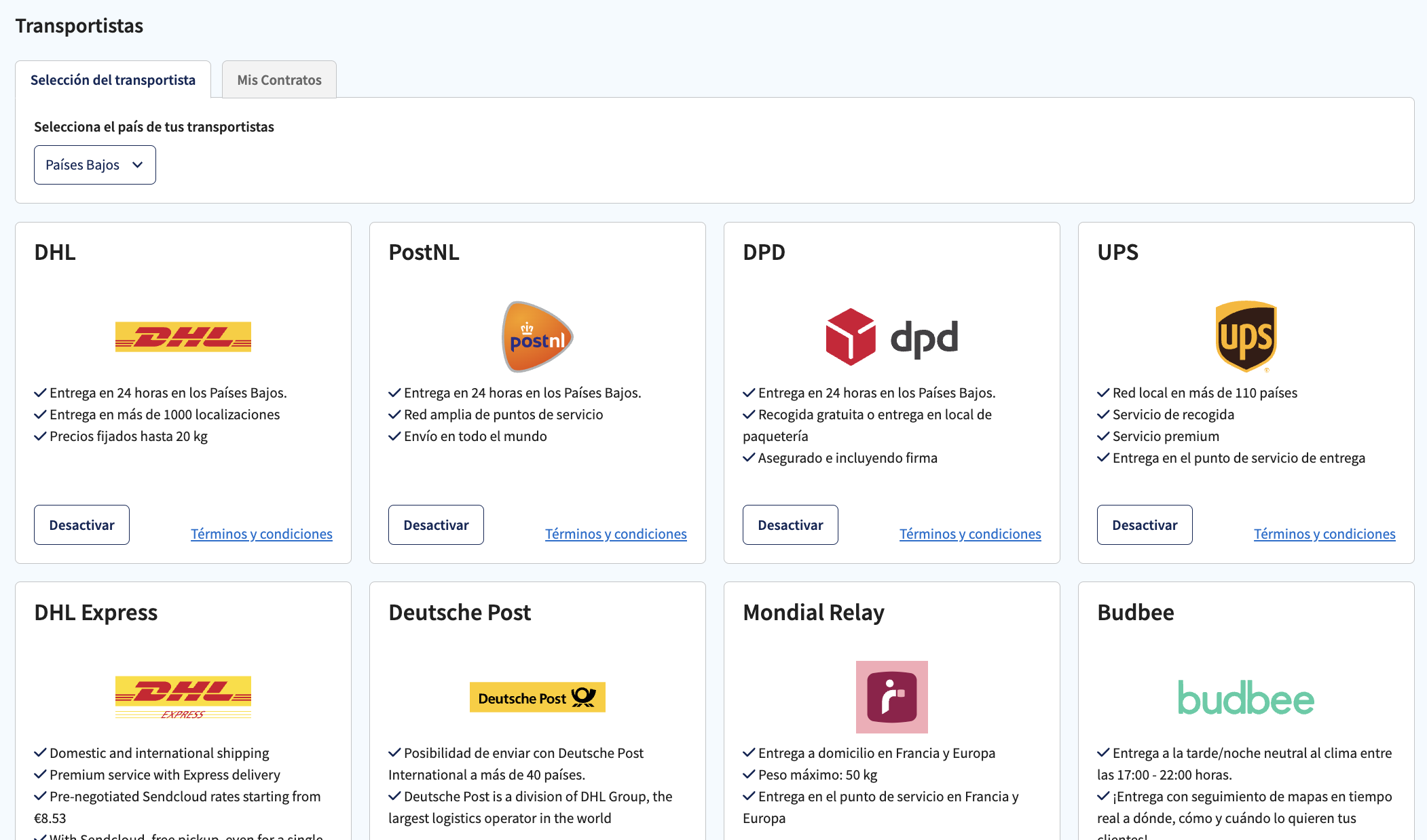Open DPD Términos y condiciones link
Screen dimensions: 1427x840
coord(970,534)
